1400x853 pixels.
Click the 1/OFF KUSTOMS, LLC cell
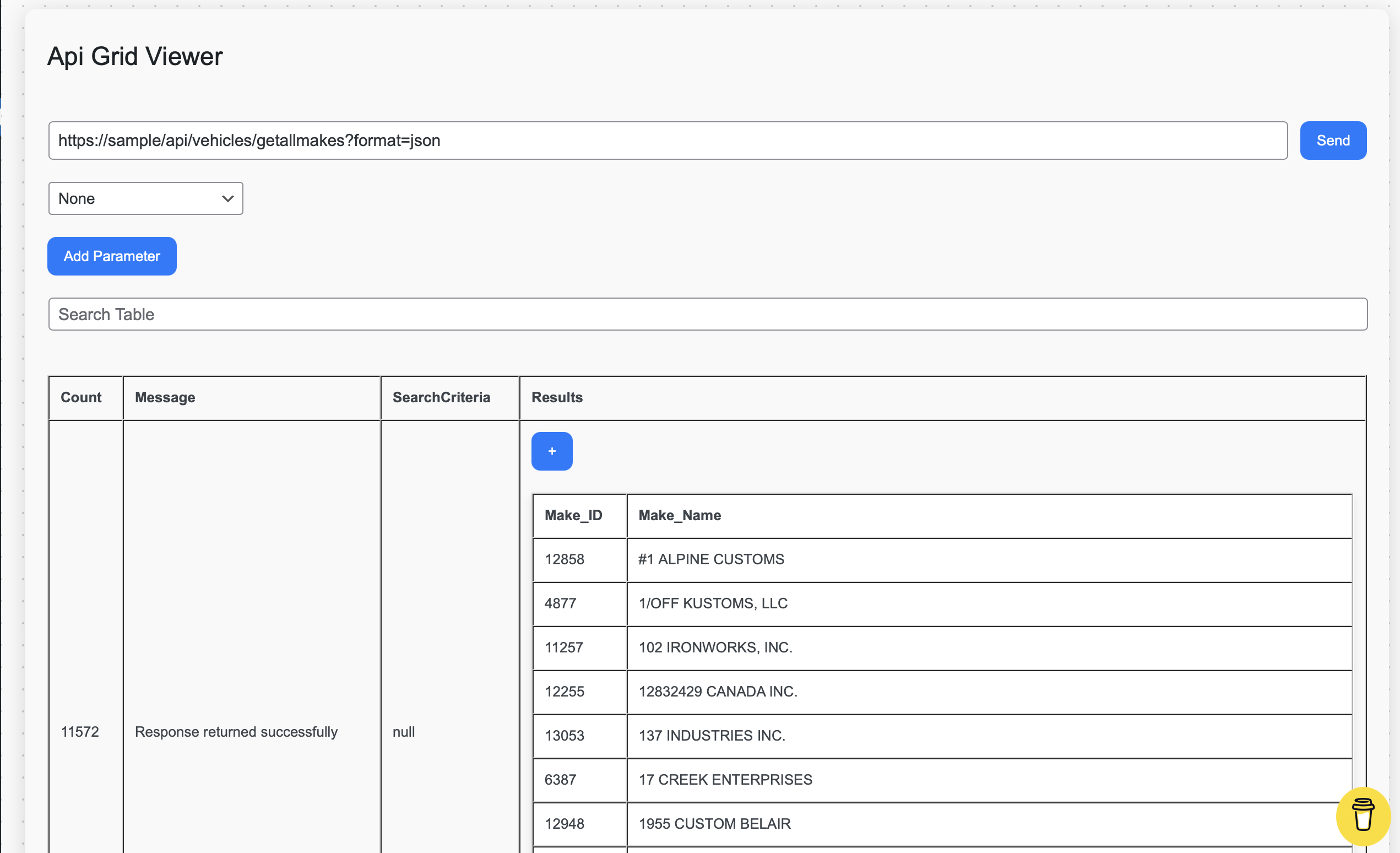pos(713,603)
